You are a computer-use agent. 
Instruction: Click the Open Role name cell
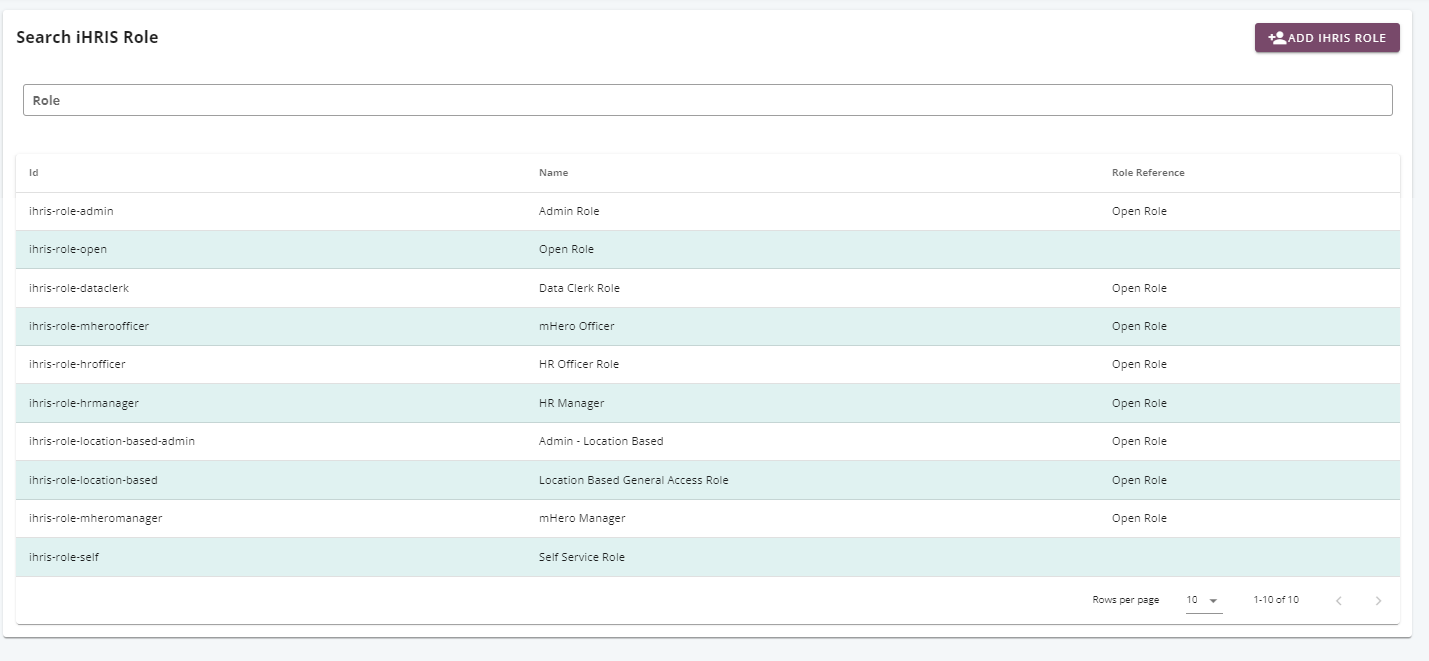566,250
